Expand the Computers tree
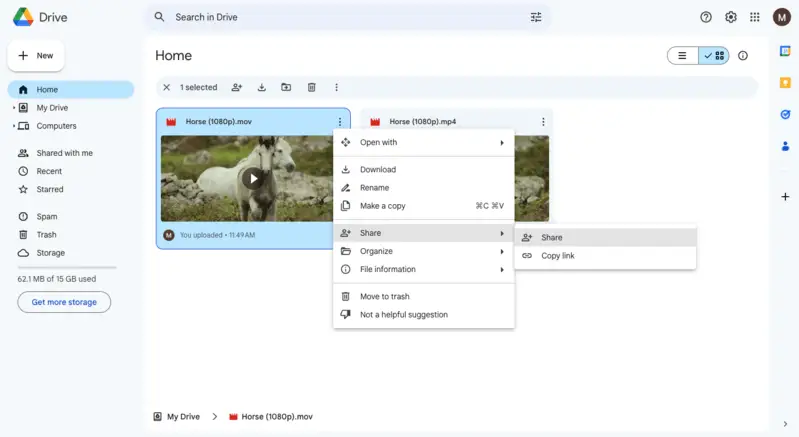 [x=14, y=126]
